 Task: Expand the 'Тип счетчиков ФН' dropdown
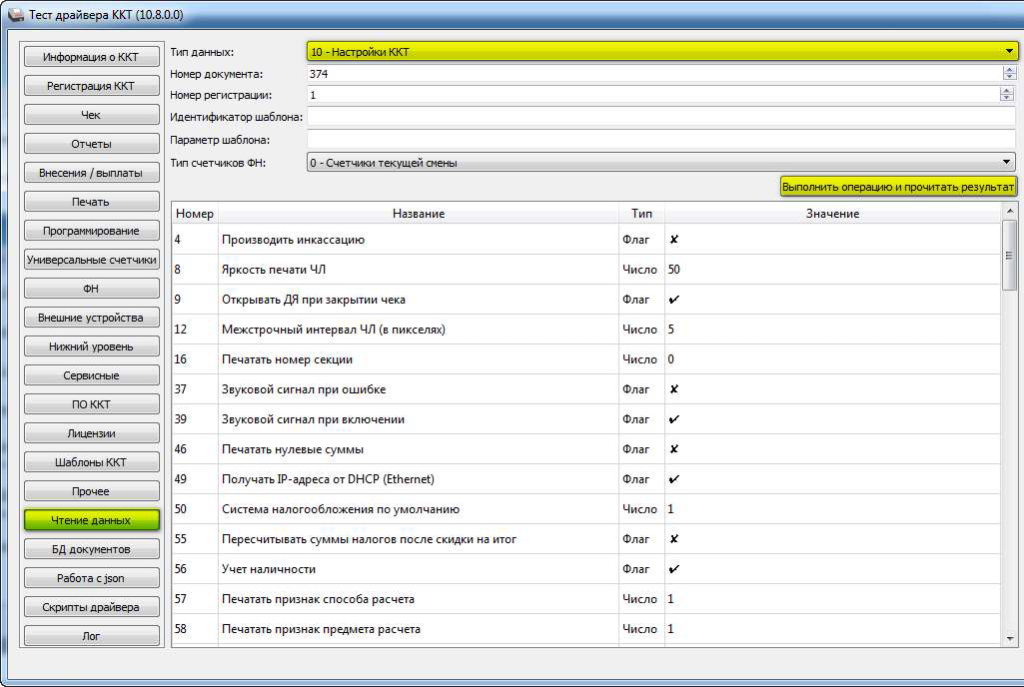pyautogui.click(x=660, y=162)
